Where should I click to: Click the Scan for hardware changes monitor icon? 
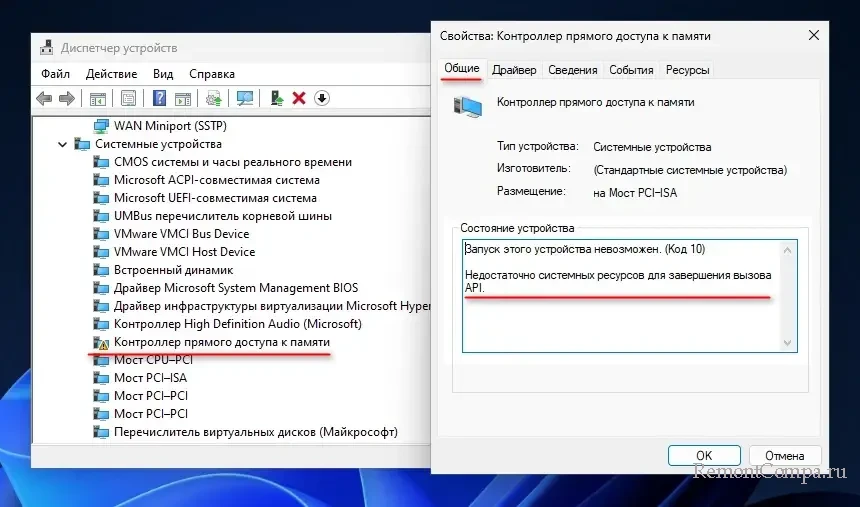tap(245, 98)
